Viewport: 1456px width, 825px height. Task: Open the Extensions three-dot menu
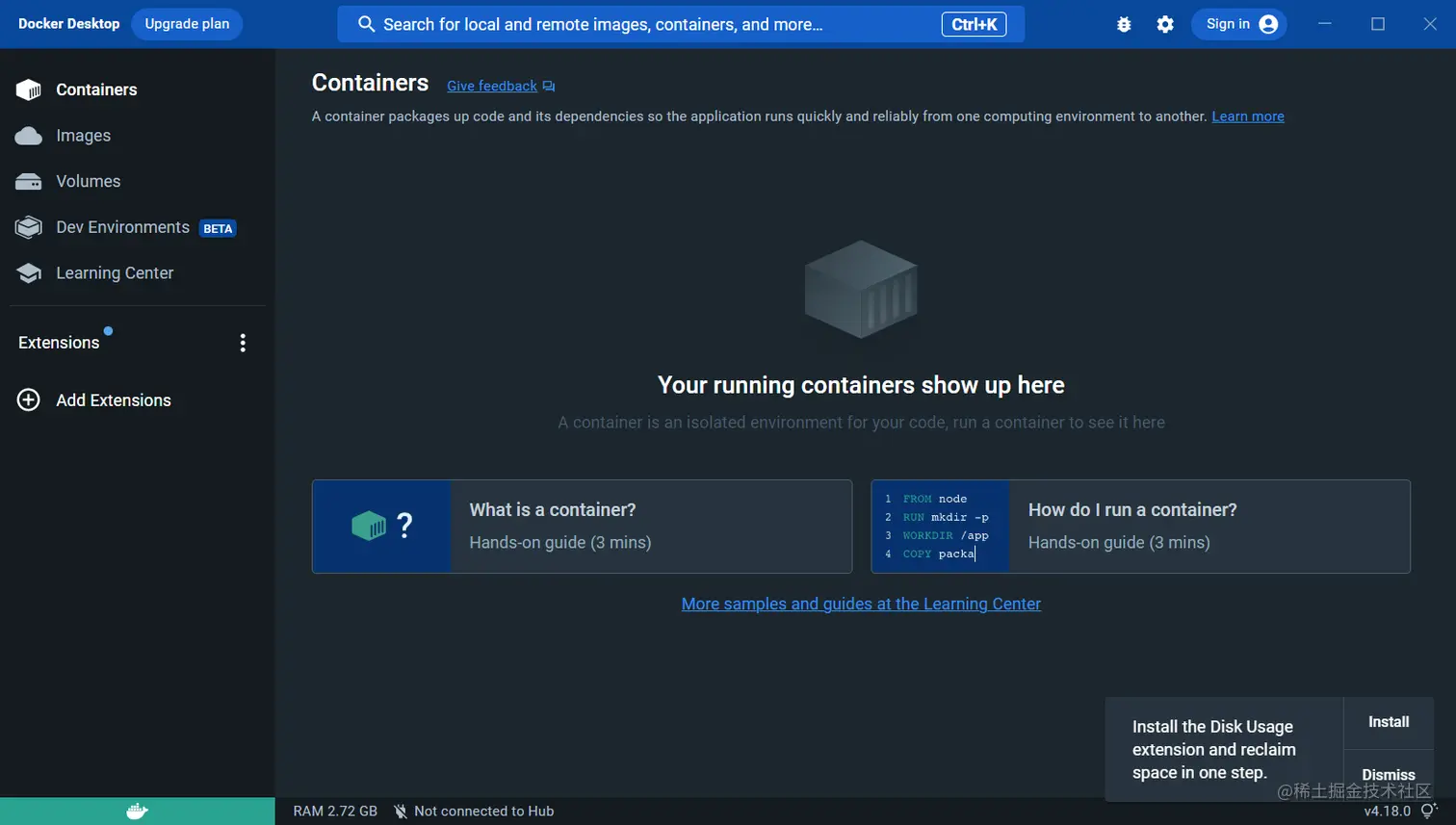pos(243,343)
